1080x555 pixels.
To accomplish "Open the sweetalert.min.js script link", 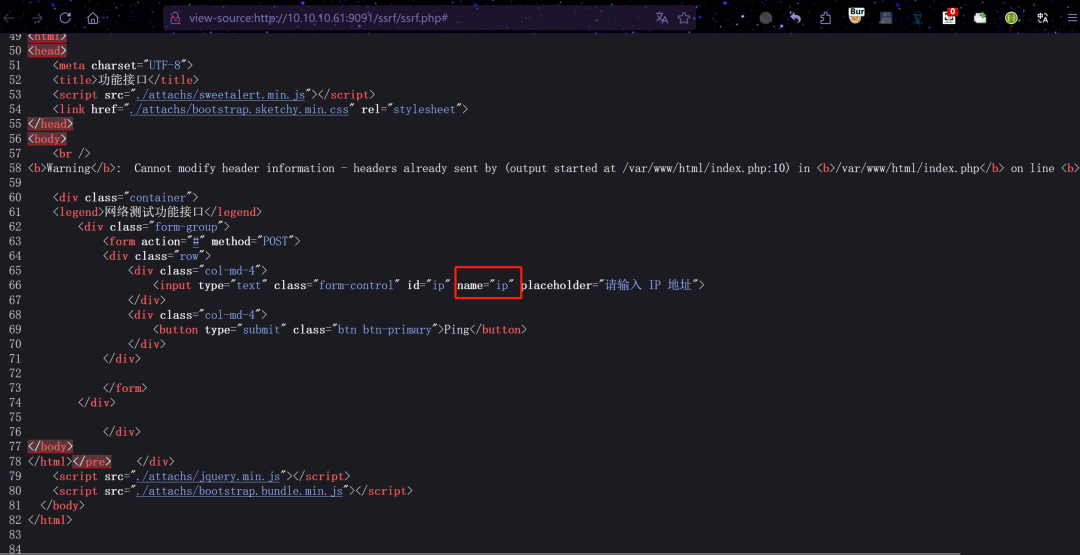I will pyautogui.click(x=220, y=94).
